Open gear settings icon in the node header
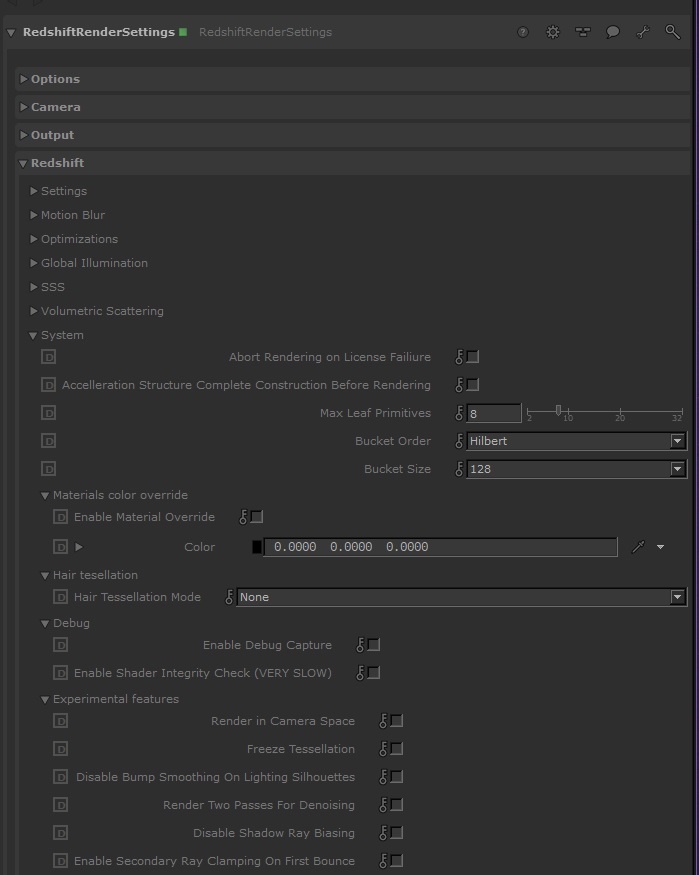Image resolution: width=699 pixels, height=875 pixels. 552,32
